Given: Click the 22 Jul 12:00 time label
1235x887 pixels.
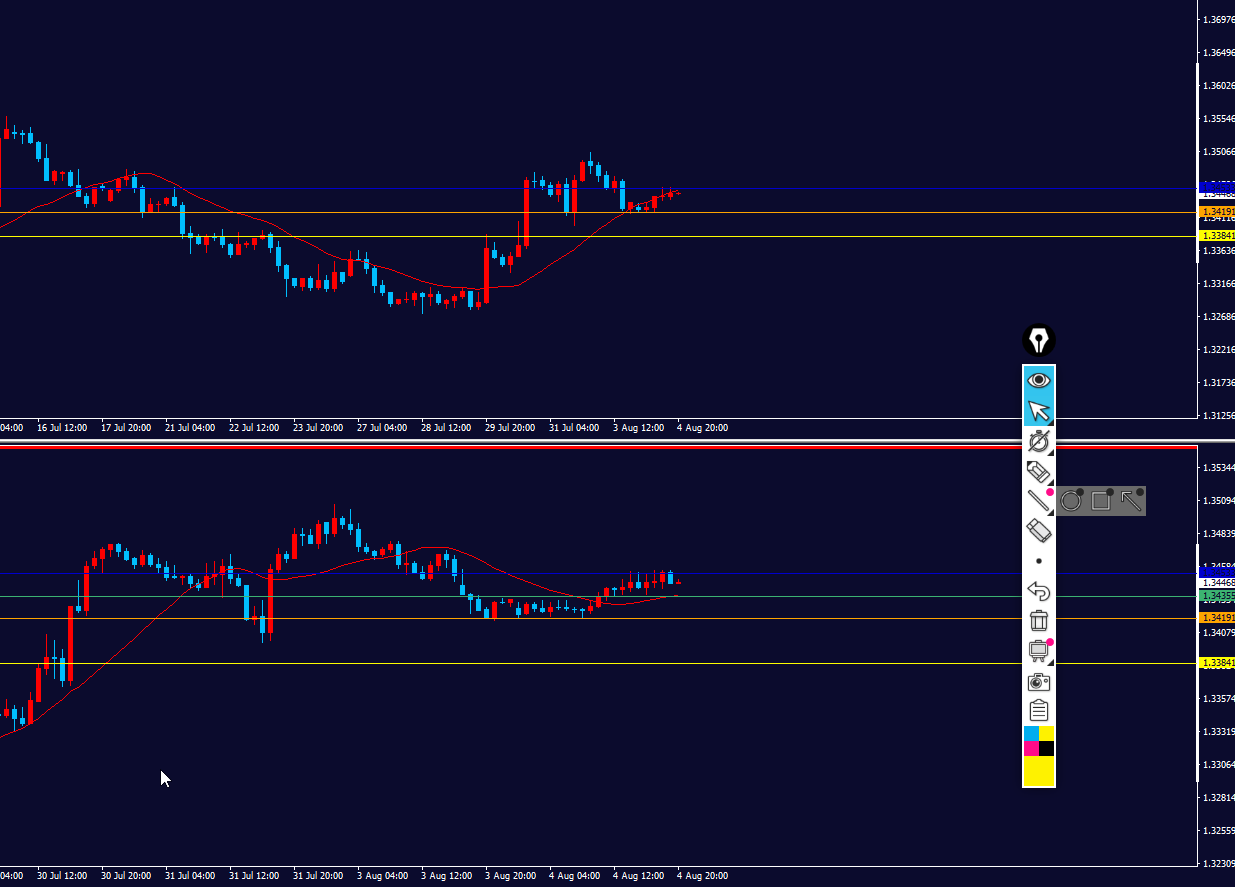Looking at the screenshot, I should (254, 428).
